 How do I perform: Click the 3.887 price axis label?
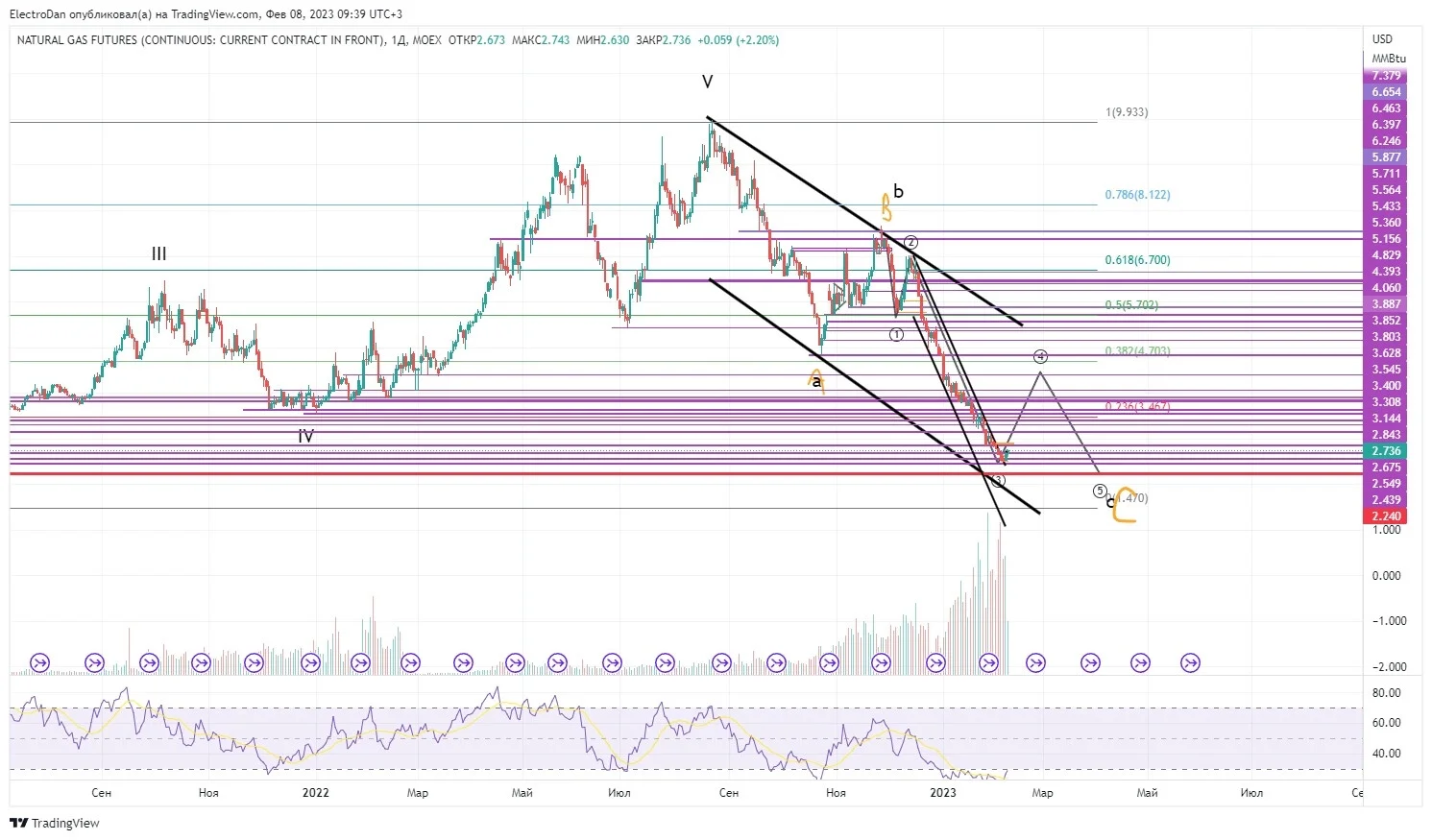click(1386, 304)
